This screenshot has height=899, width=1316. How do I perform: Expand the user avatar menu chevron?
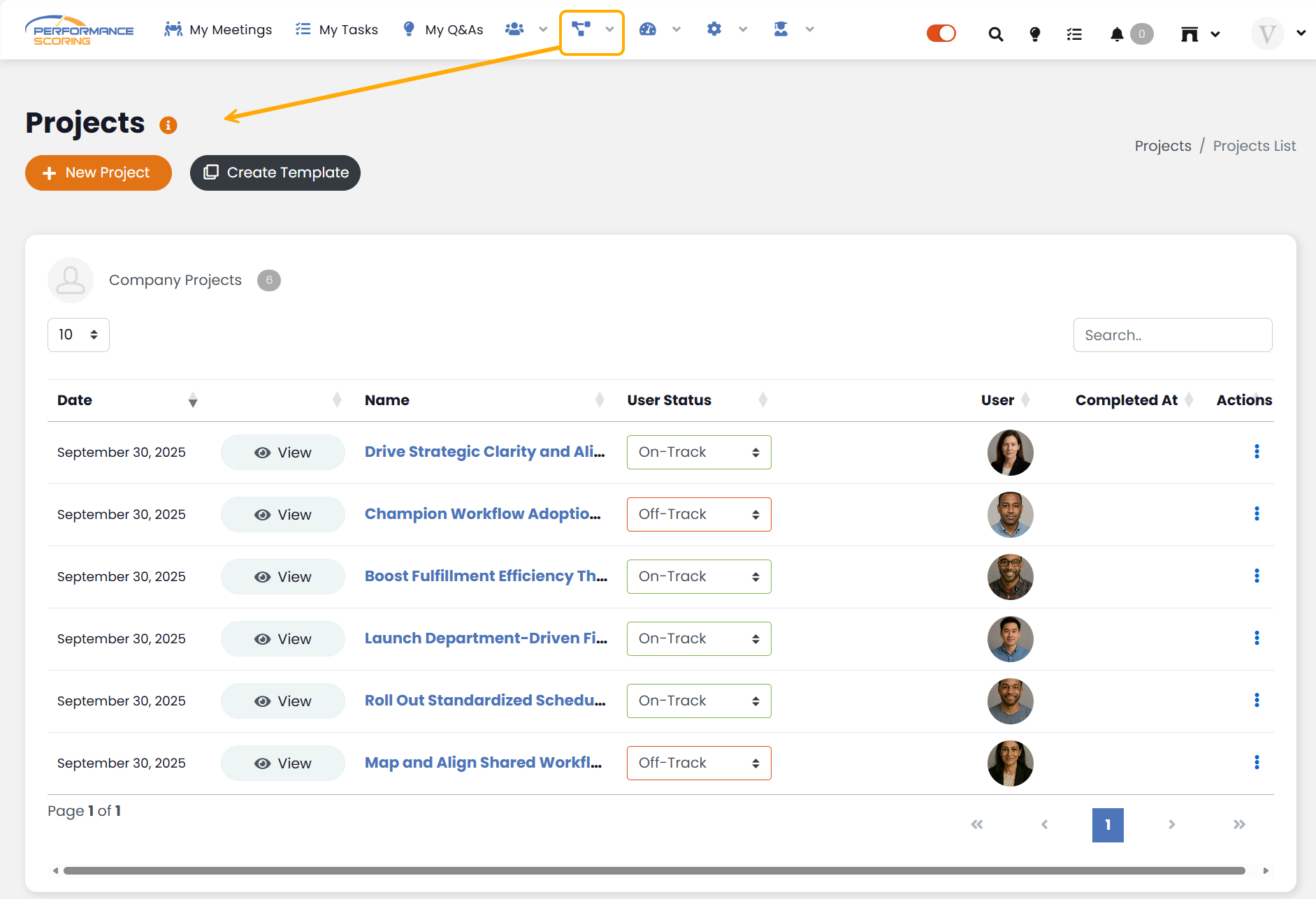point(1301,33)
